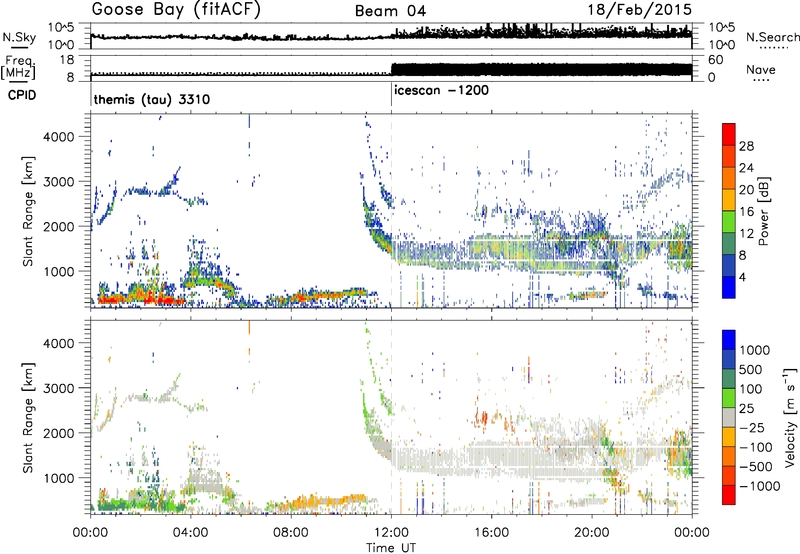Click the '12:00' time axis tick
This screenshot has width=800, height=554.
pyautogui.click(x=391, y=533)
